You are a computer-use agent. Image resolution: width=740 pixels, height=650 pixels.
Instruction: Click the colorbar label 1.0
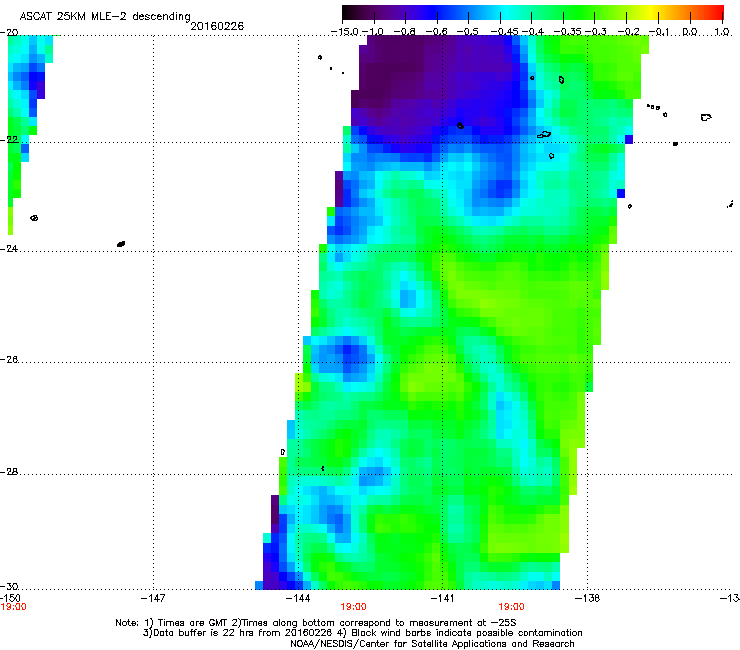coord(722,32)
